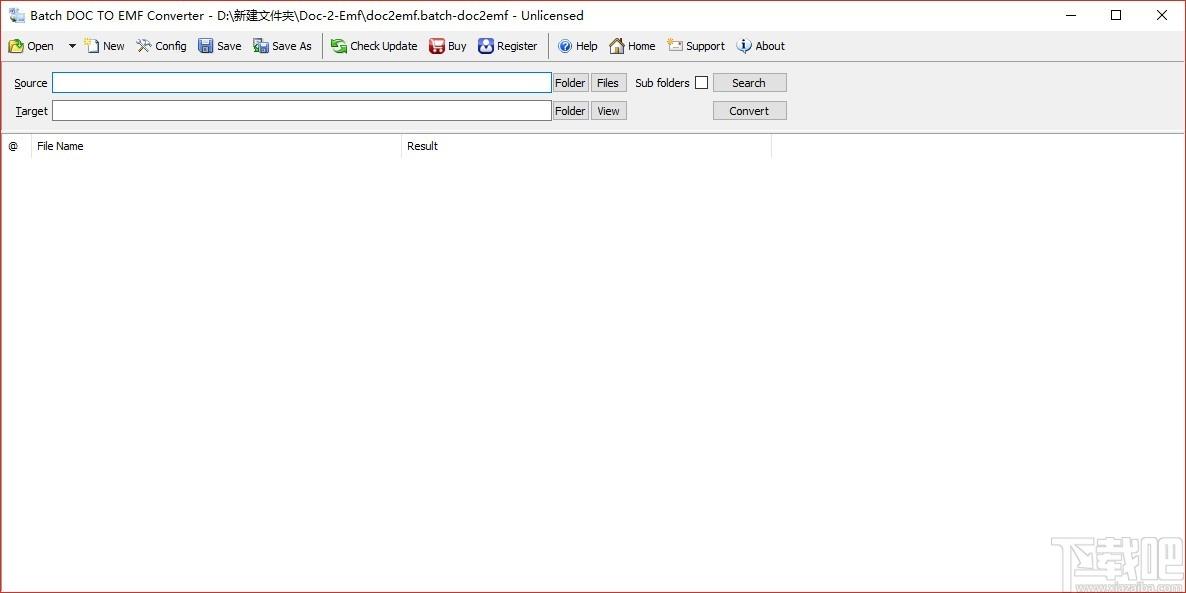Click the Search button

750,82
